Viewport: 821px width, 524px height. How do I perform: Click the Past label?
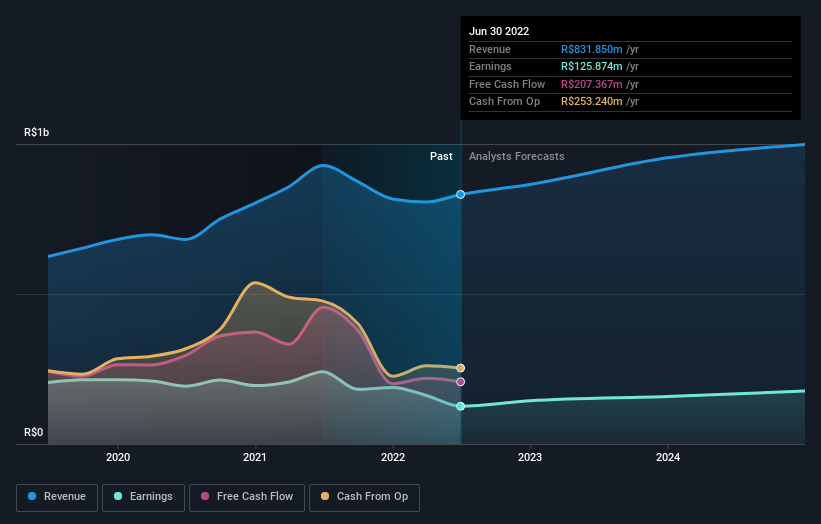[441, 156]
